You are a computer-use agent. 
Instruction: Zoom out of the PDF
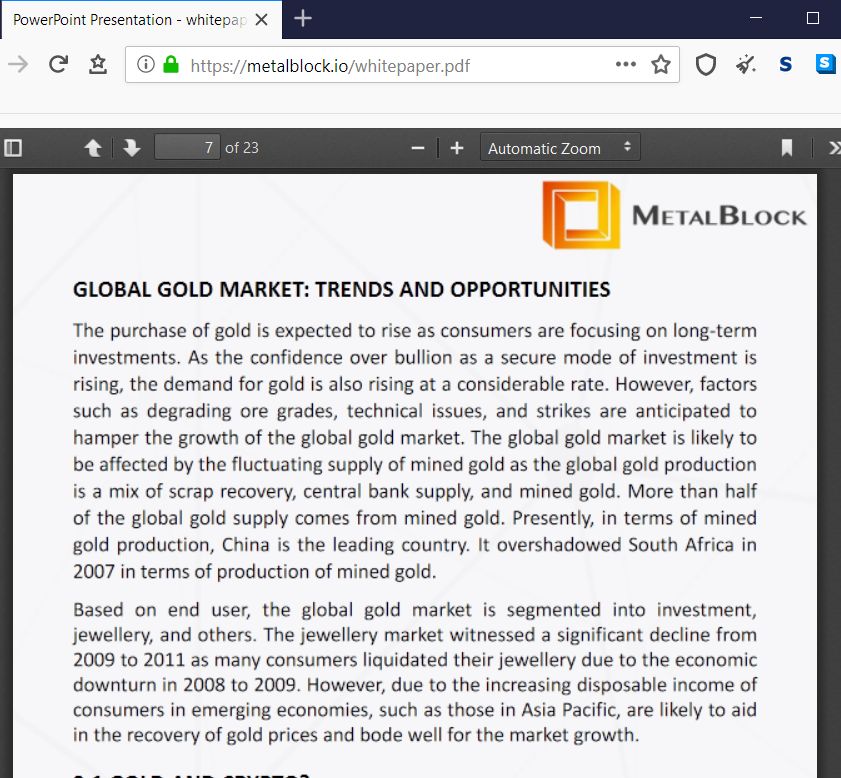coord(418,148)
